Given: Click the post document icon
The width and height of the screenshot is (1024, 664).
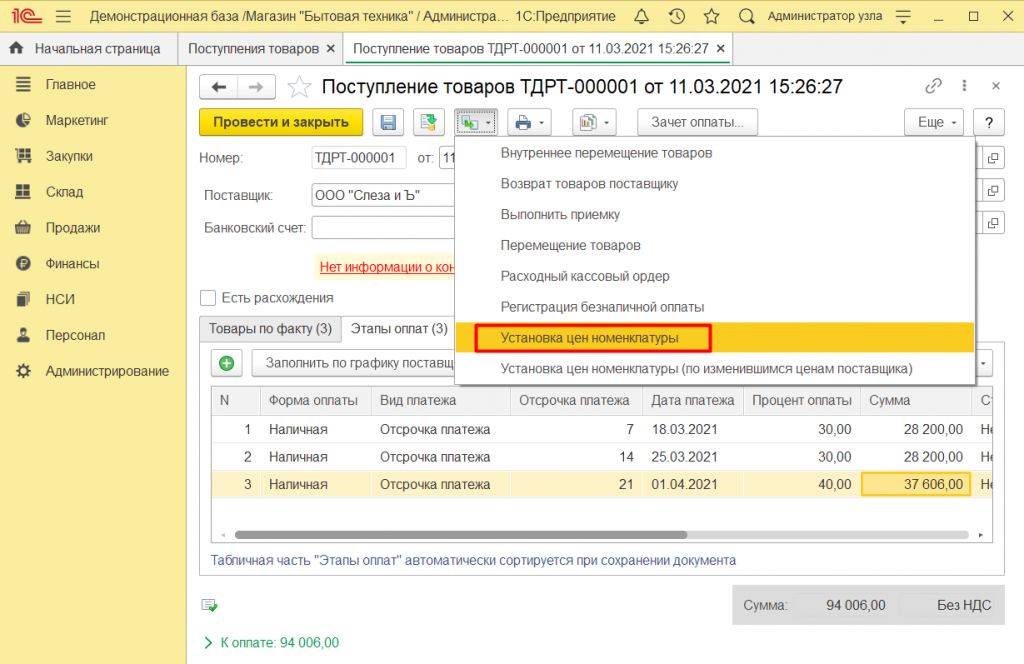Looking at the screenshot, I should 429,123.
